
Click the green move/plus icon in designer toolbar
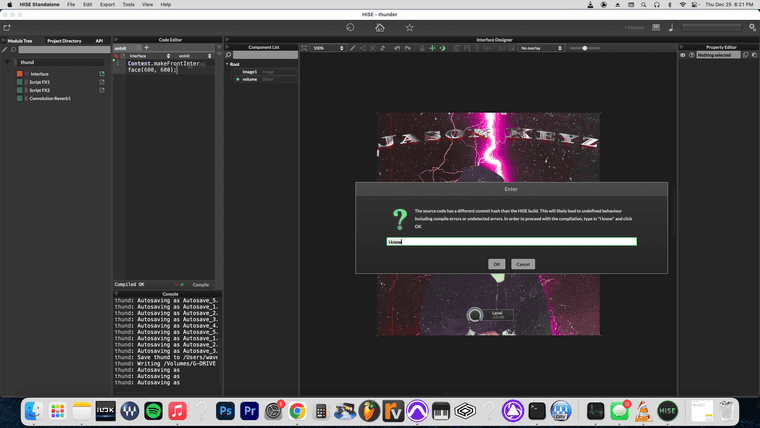point(432,48)
